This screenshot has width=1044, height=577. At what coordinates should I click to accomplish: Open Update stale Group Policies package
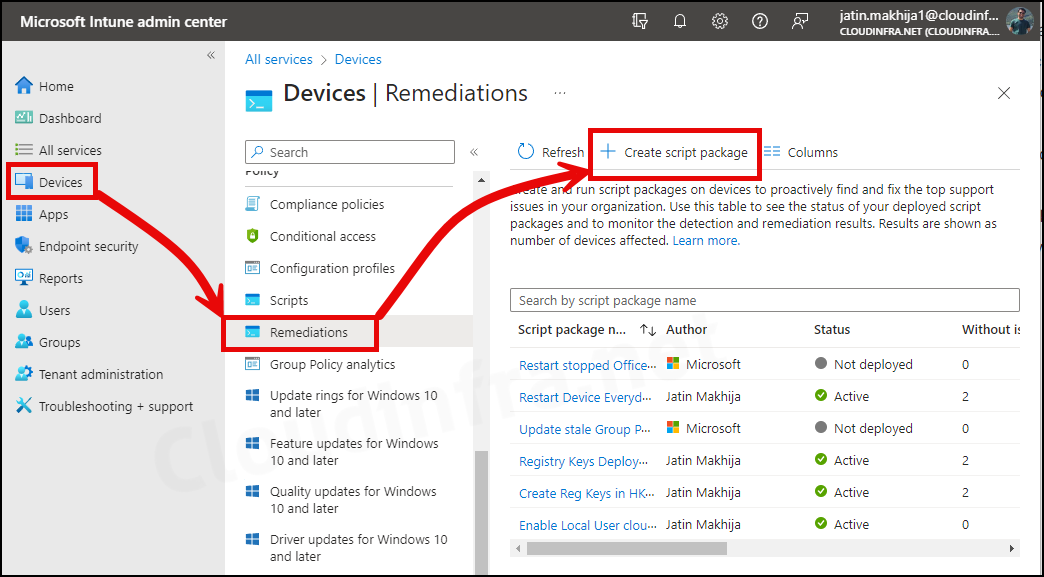click(585, 429)
